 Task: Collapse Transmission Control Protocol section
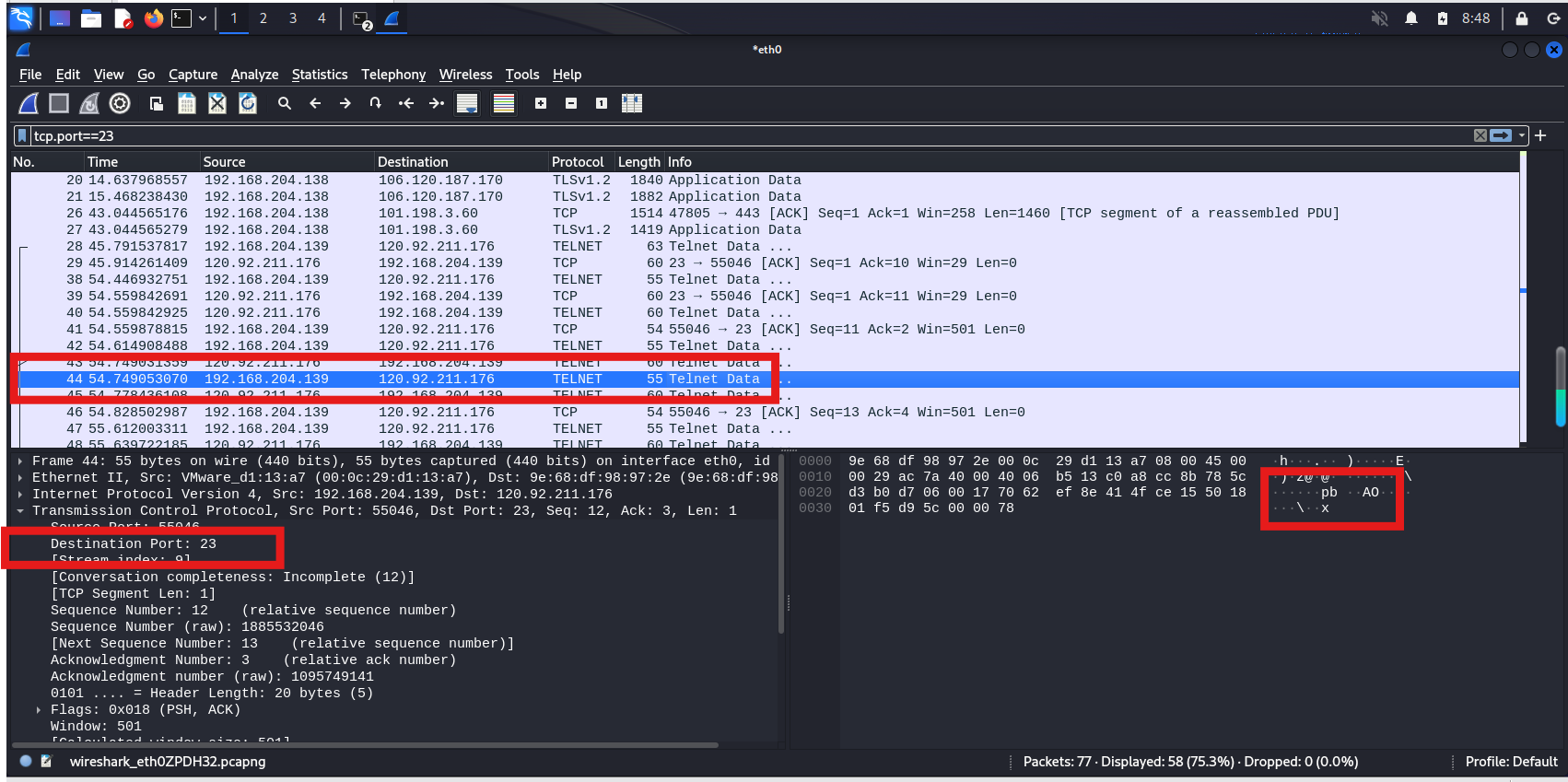pyautogui.click(x=20, y=510)
